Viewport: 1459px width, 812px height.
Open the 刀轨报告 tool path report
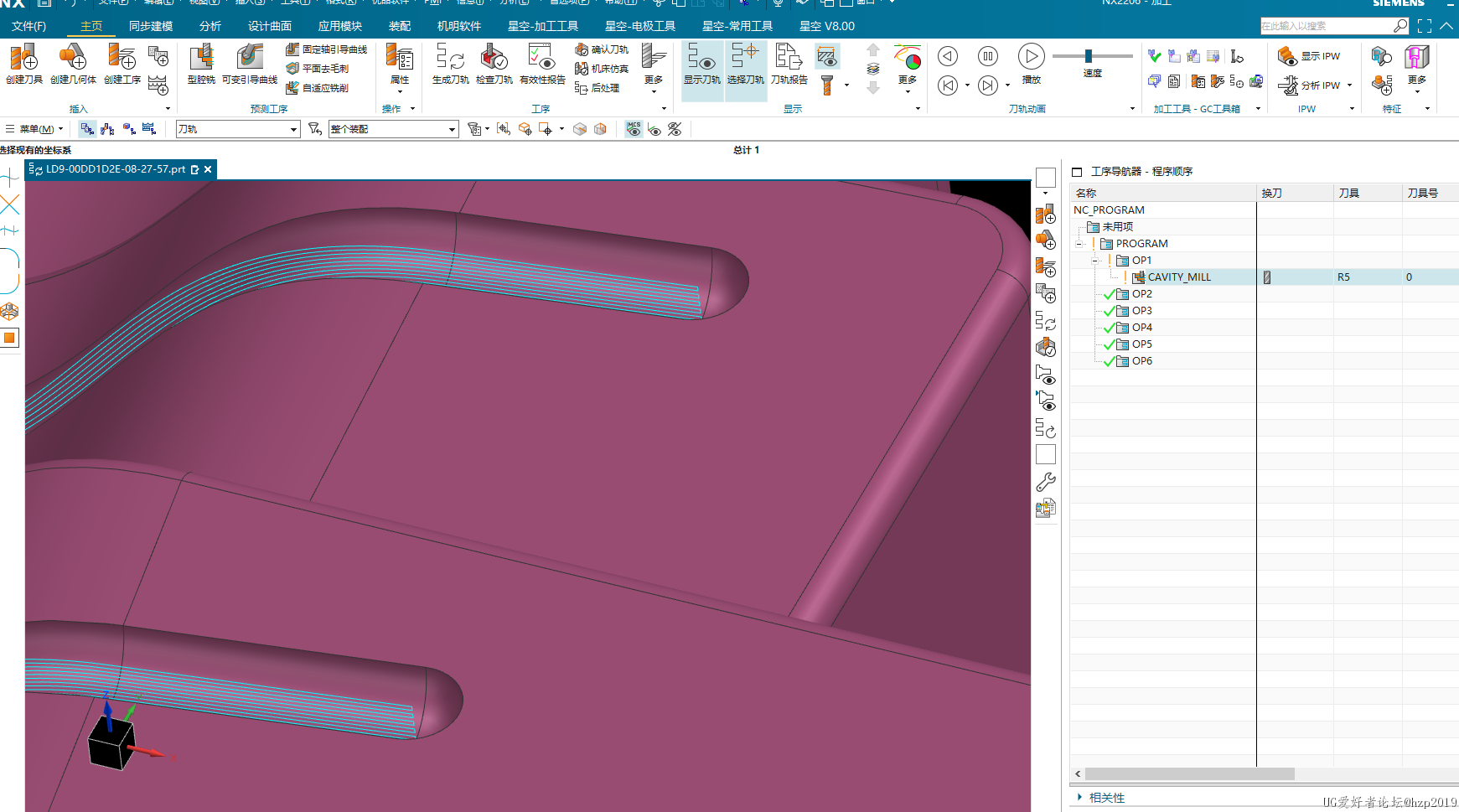(789, 64)
